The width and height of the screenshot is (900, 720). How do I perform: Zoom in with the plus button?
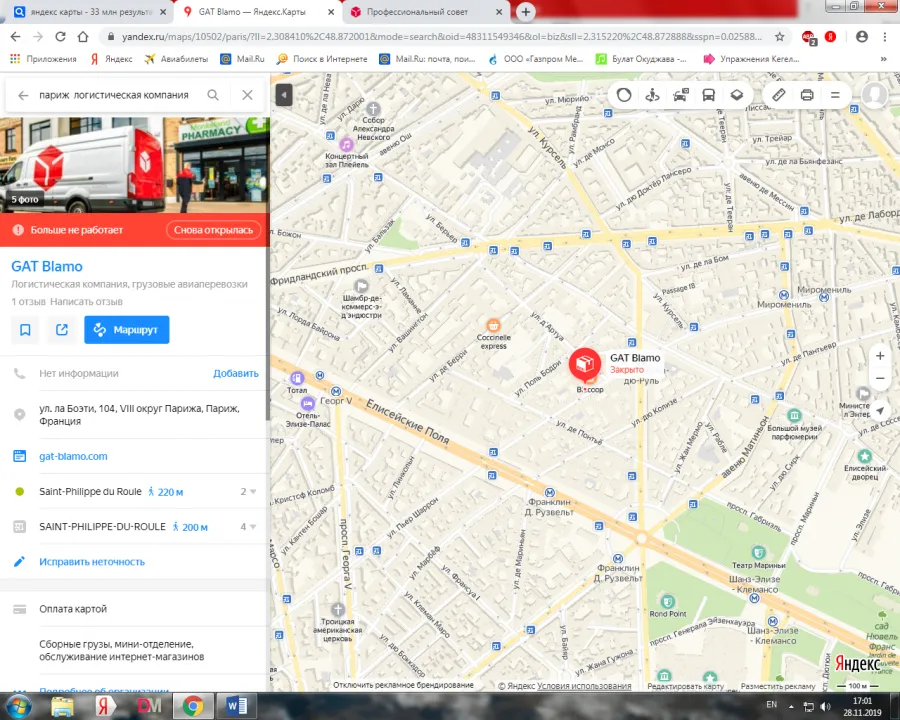(880, 356)
